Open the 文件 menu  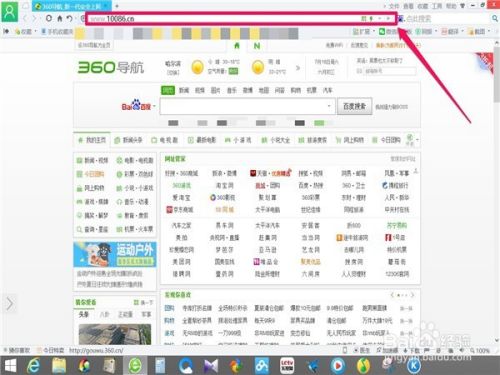[394, 6]
